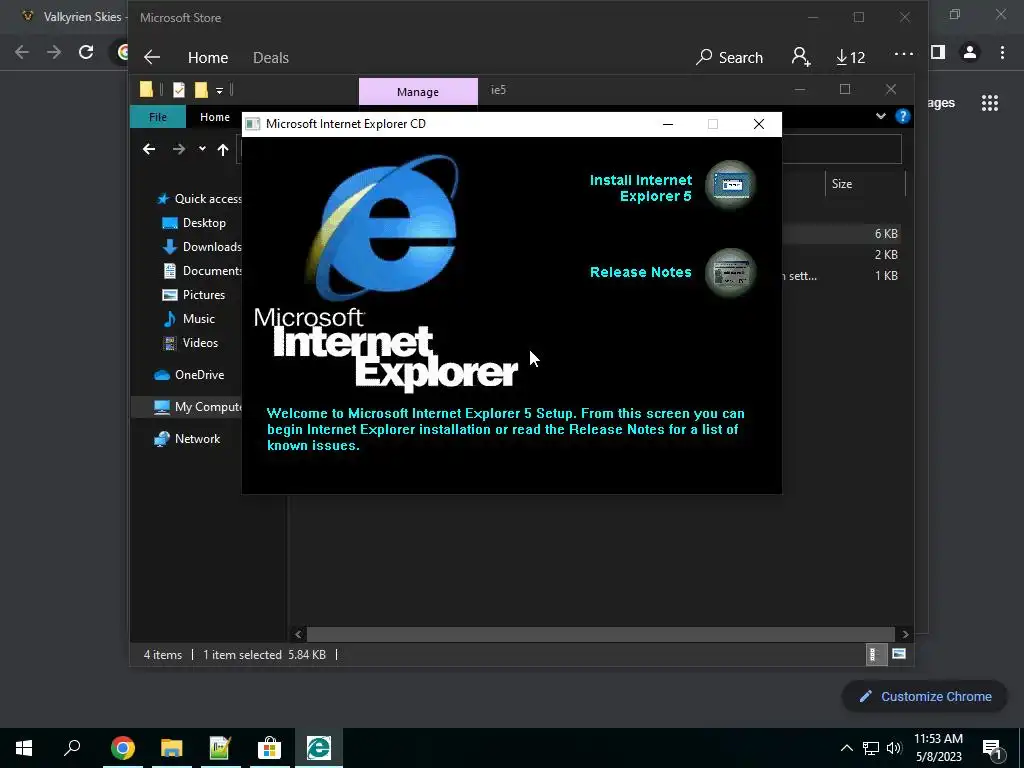
Task: Open downloads and updates in Microsoft Store
Action: pyautogui.click(x=850, y=57)
